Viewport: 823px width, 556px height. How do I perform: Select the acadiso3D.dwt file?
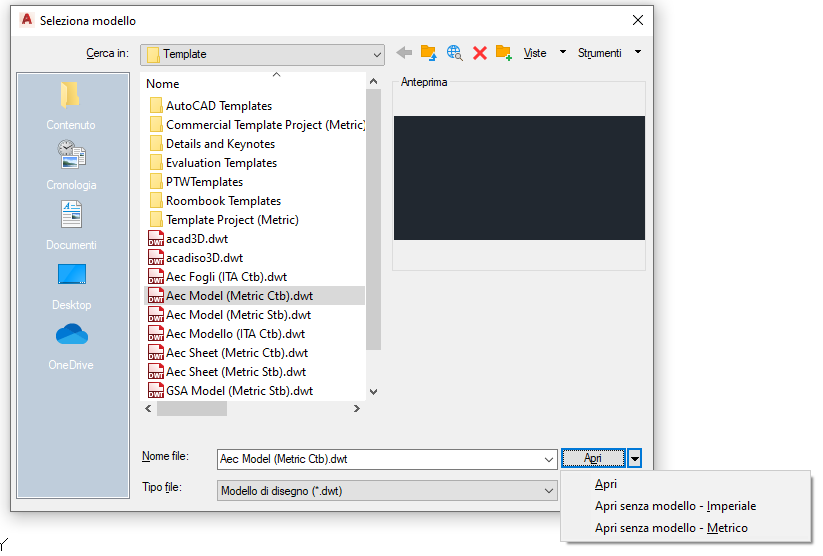(196, 257)
